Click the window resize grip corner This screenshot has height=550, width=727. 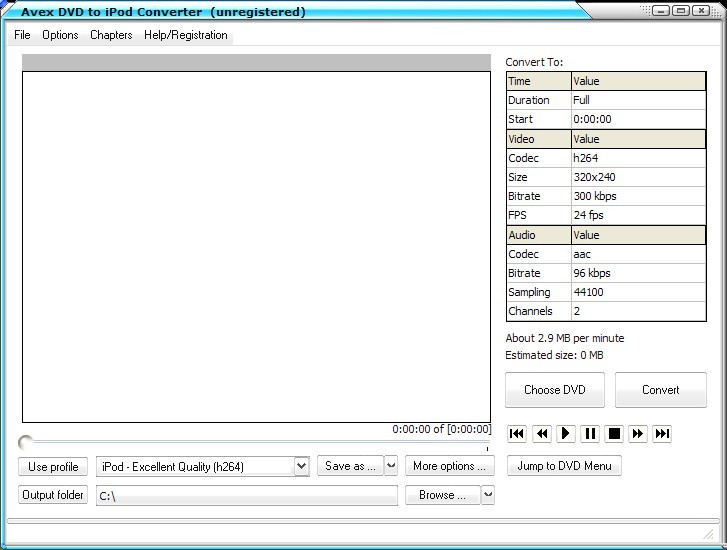708,534
